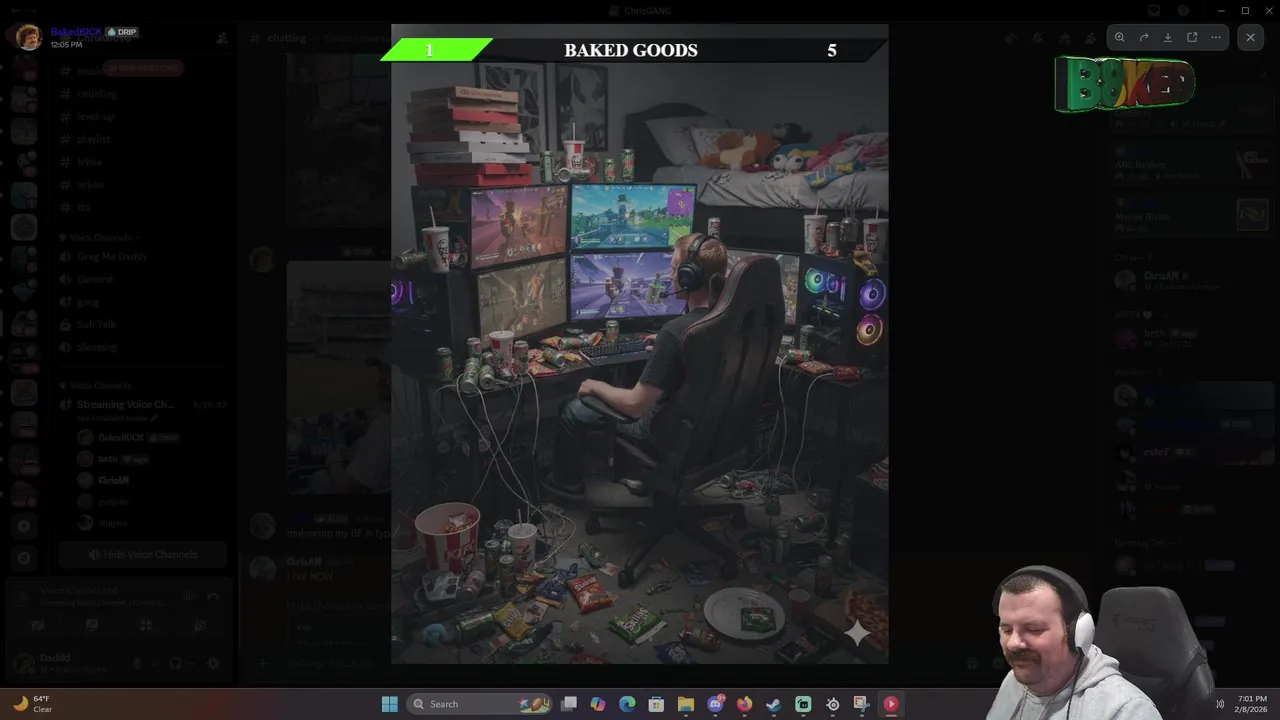Click the BakedKICK username in viewer header
Image resolution: width=1280 pixels, height=720 pixels.
(x=76, y=32)
